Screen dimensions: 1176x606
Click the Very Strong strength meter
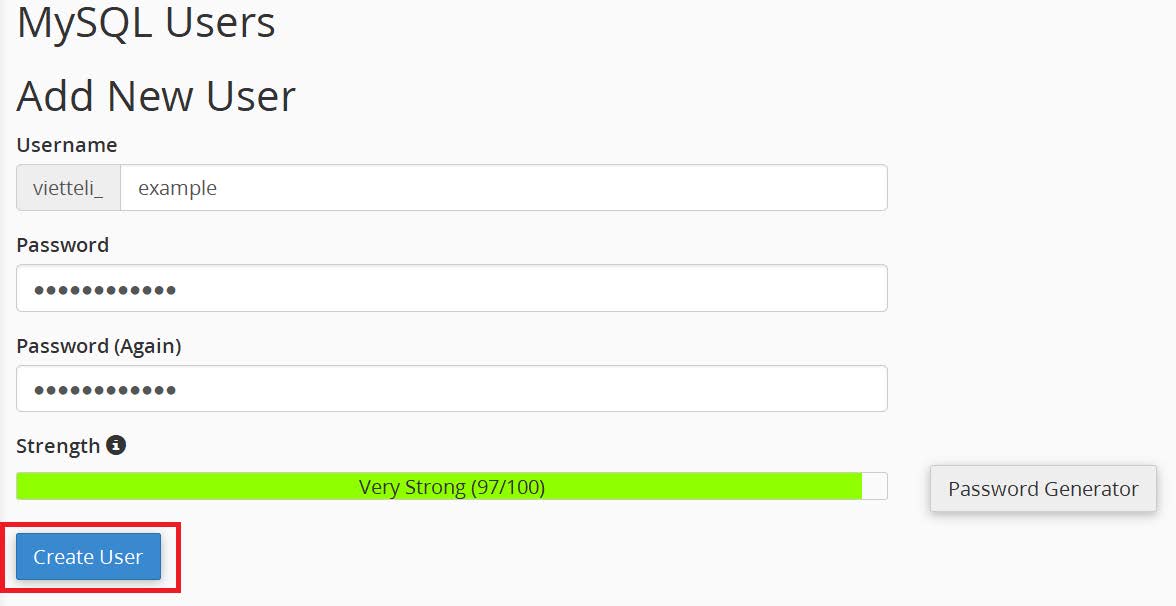pos(451,487)
